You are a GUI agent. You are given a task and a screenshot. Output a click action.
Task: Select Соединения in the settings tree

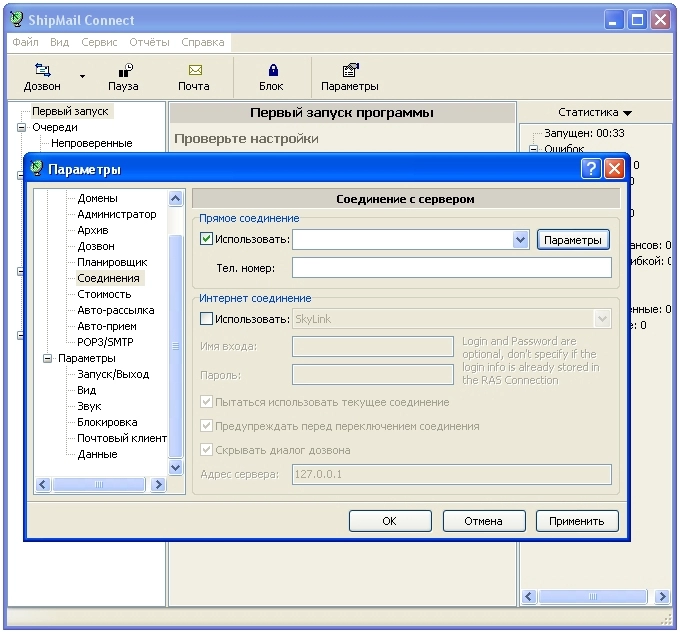pyautogui.click(x=108, y=278)
